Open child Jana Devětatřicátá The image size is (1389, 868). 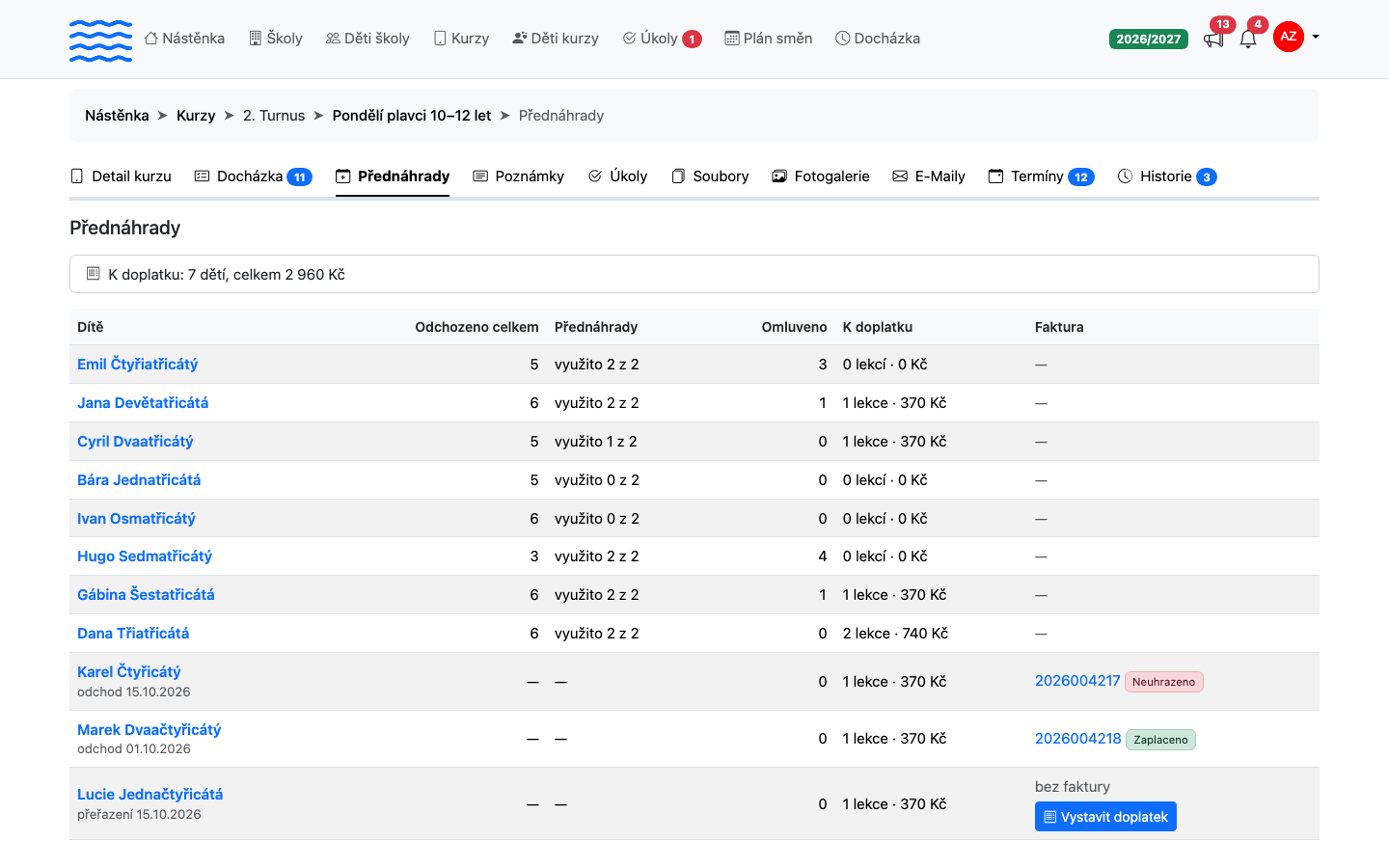[x=143, y=403]
